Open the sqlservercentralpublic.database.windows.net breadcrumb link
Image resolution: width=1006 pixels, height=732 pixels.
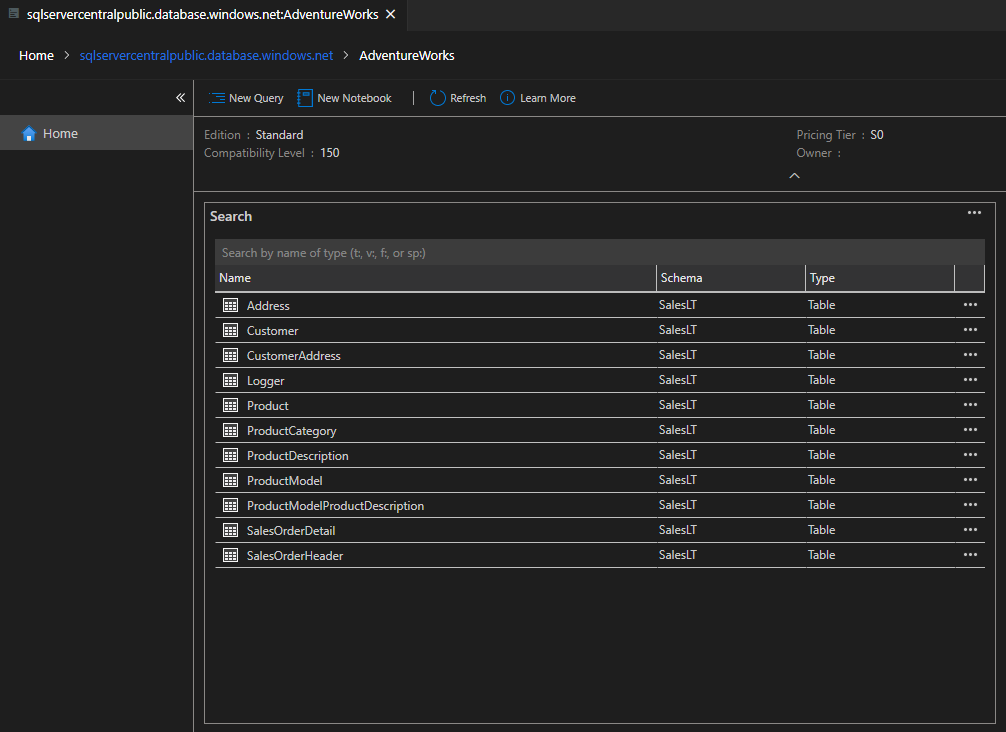pos(206,56)
